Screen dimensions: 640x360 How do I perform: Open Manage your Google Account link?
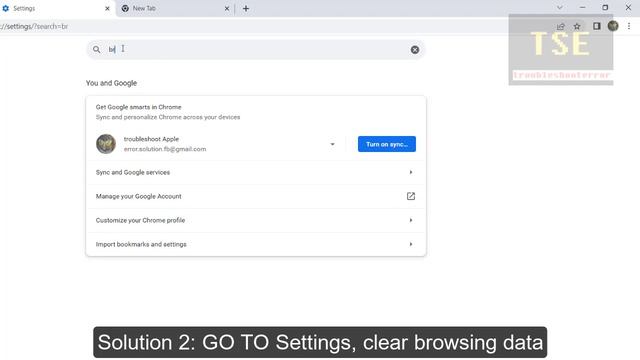pyautogui.click(x=256, y=196)
